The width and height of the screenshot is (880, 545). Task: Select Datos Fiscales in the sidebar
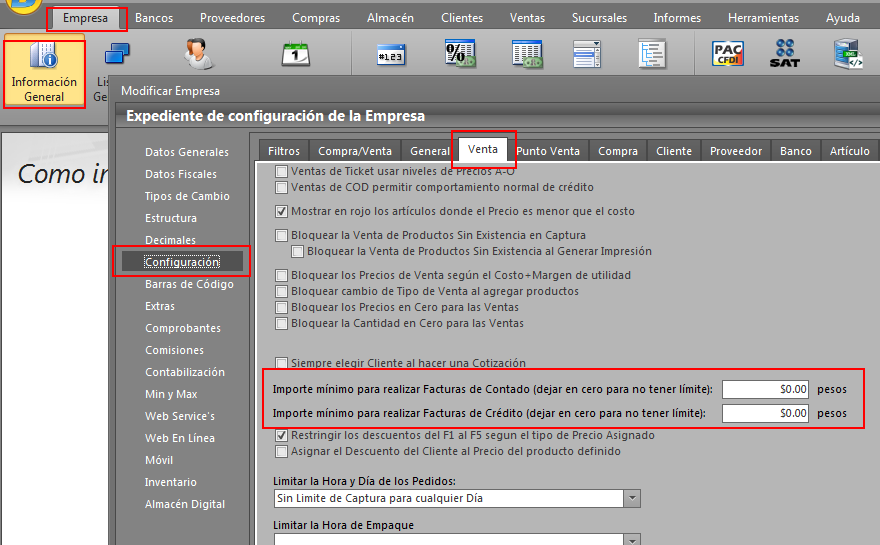click(x=181, y=174)
